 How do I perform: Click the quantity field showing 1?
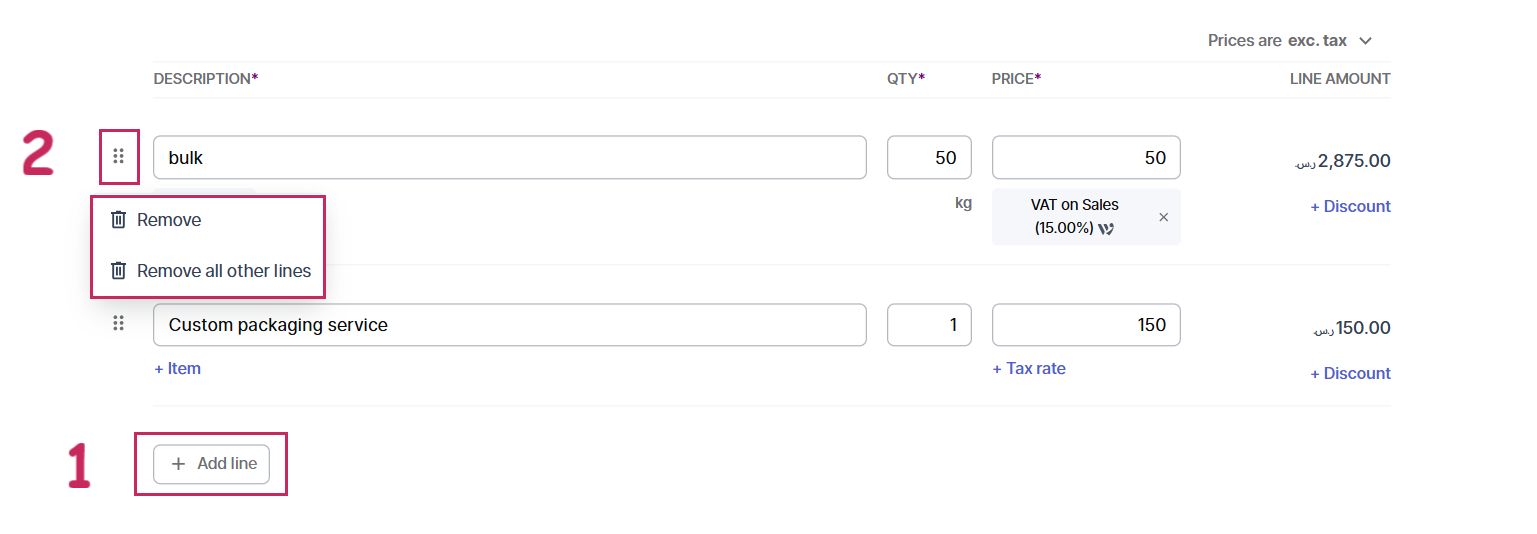pyautogui.click(x=929, y=325)
